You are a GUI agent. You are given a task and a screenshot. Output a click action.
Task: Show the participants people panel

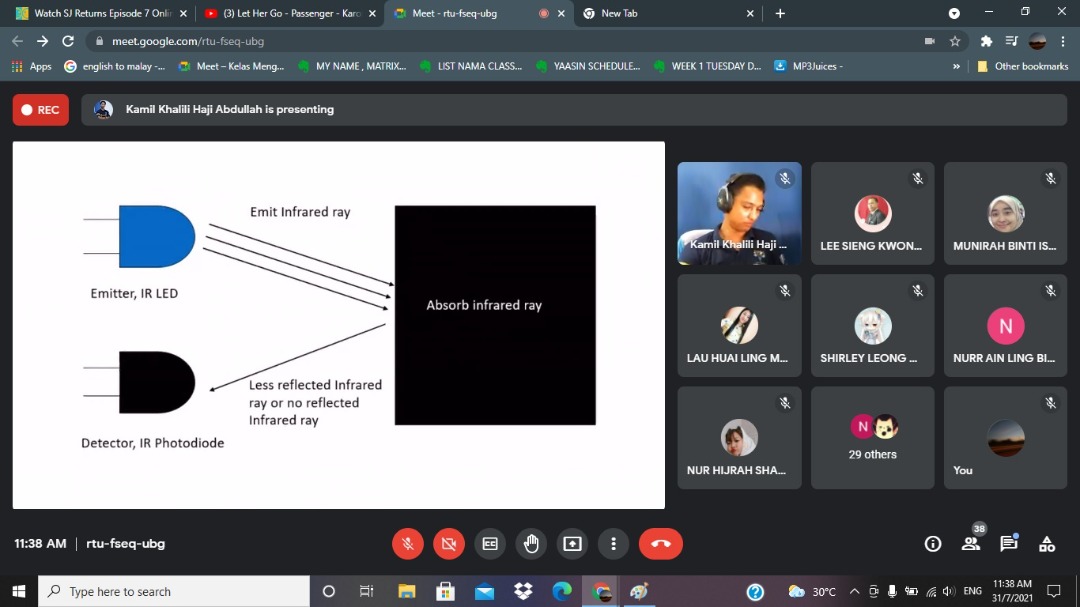[x=971, y=544]
